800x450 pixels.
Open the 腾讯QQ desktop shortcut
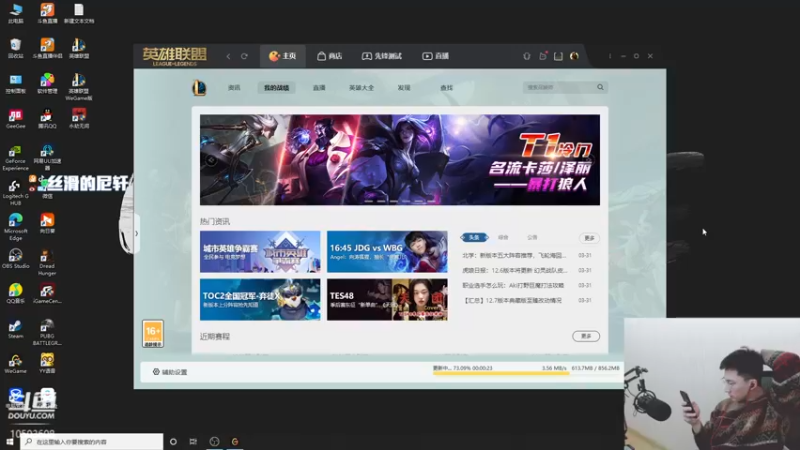47,118
